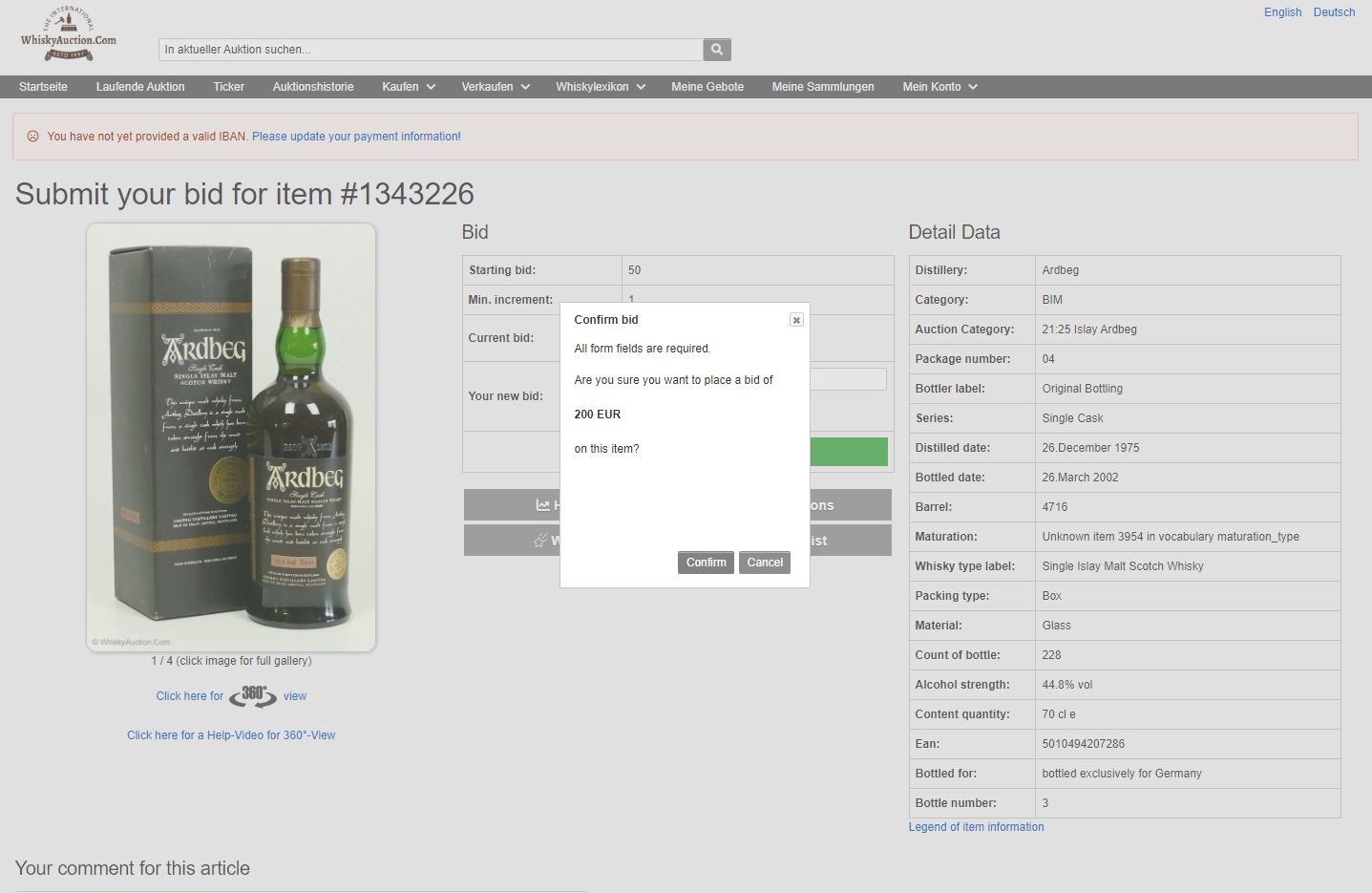This screenshot has height=893, width=1372.
Task: Click the update payment information link
Action: click(356, 137)
